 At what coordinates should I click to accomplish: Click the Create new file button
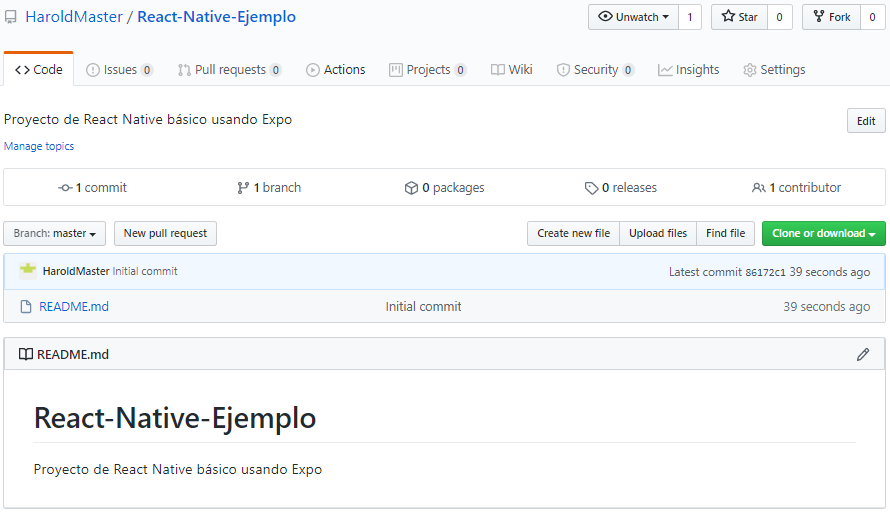tap(573, 233)
